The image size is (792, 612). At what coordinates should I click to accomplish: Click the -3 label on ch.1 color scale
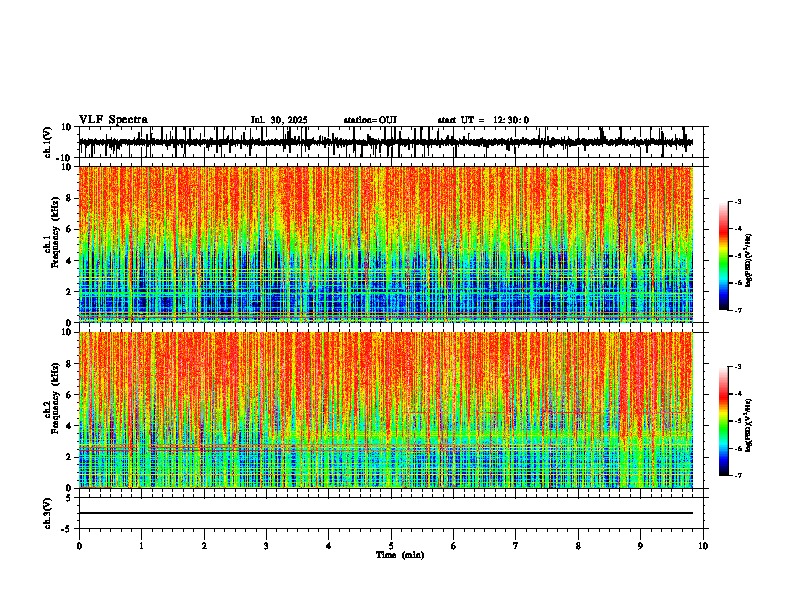coord(737,201)
